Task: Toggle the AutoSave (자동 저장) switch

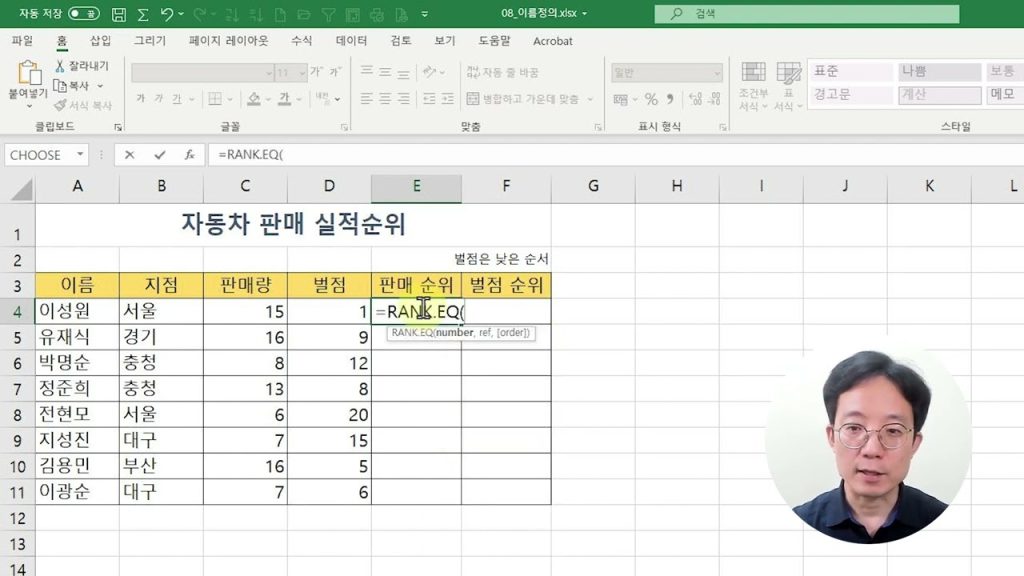Action: click(84, 14)
